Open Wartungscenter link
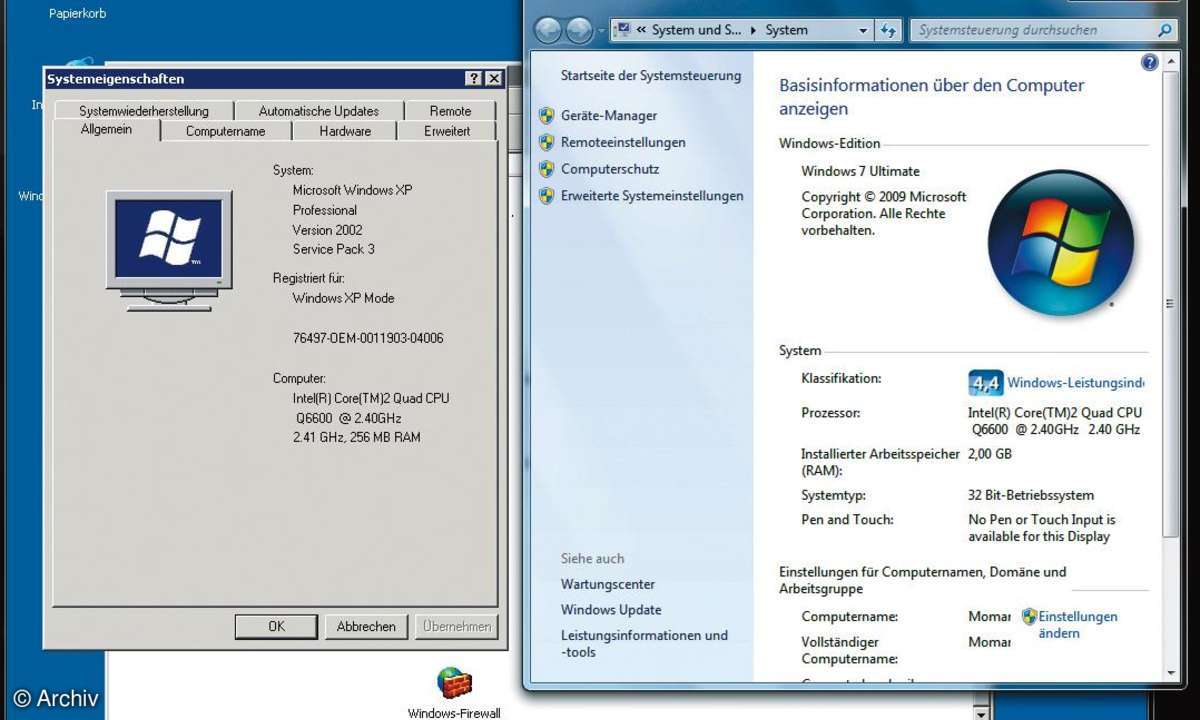This screenshot has width=1200, height=720. click(x=608, y=584)
